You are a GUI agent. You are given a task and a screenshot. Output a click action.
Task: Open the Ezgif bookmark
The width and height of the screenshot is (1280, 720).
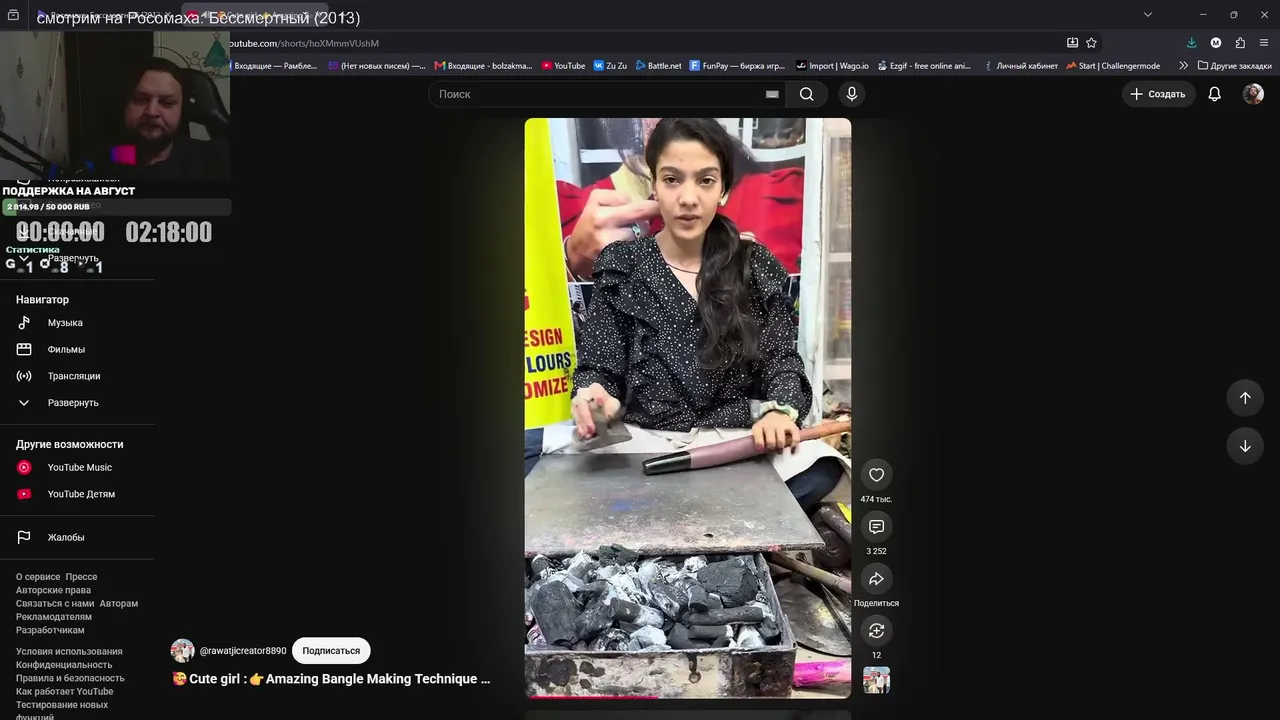pyautogui.click(x=924, y=66)
